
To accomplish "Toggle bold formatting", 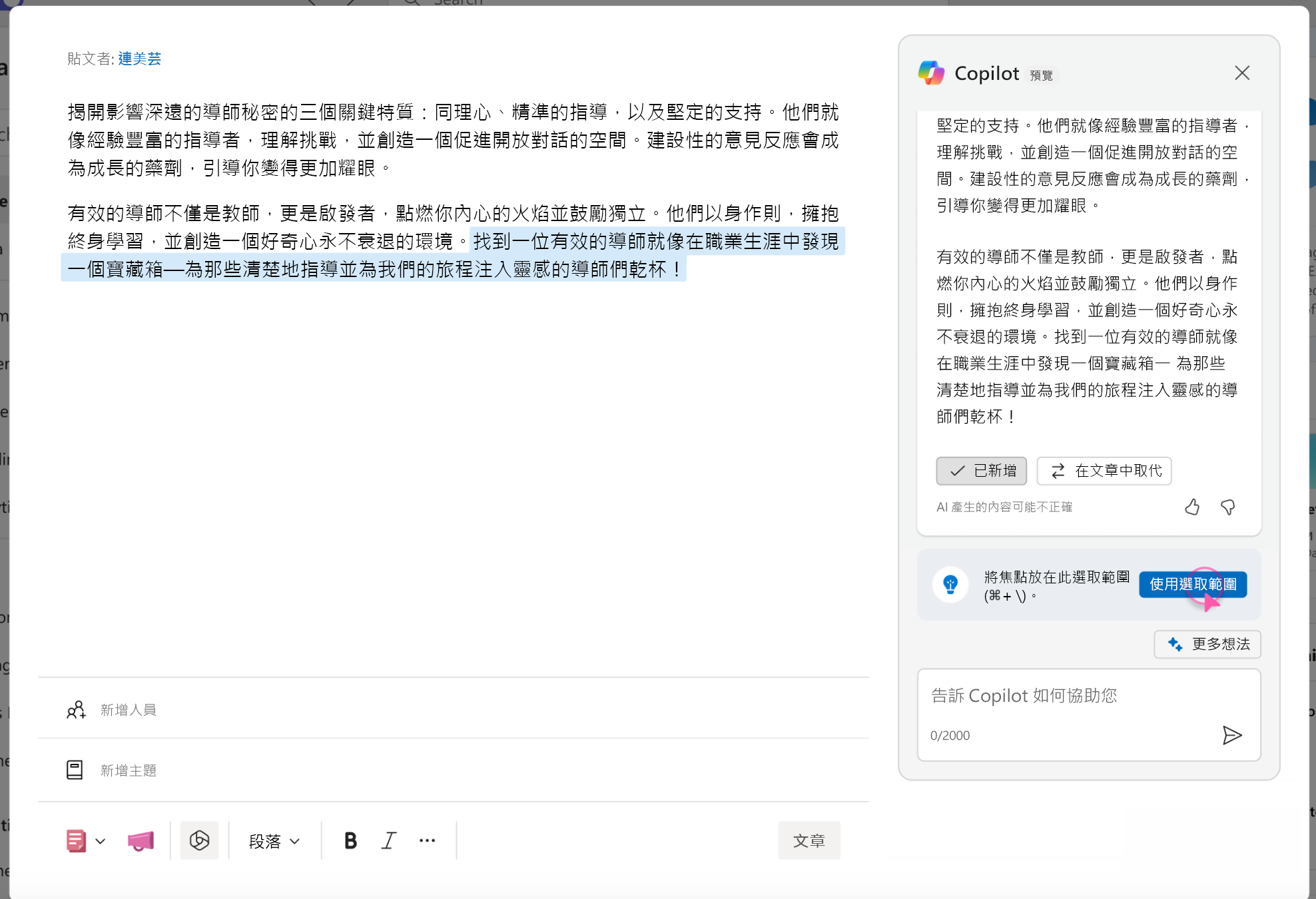I will [350, 841].
